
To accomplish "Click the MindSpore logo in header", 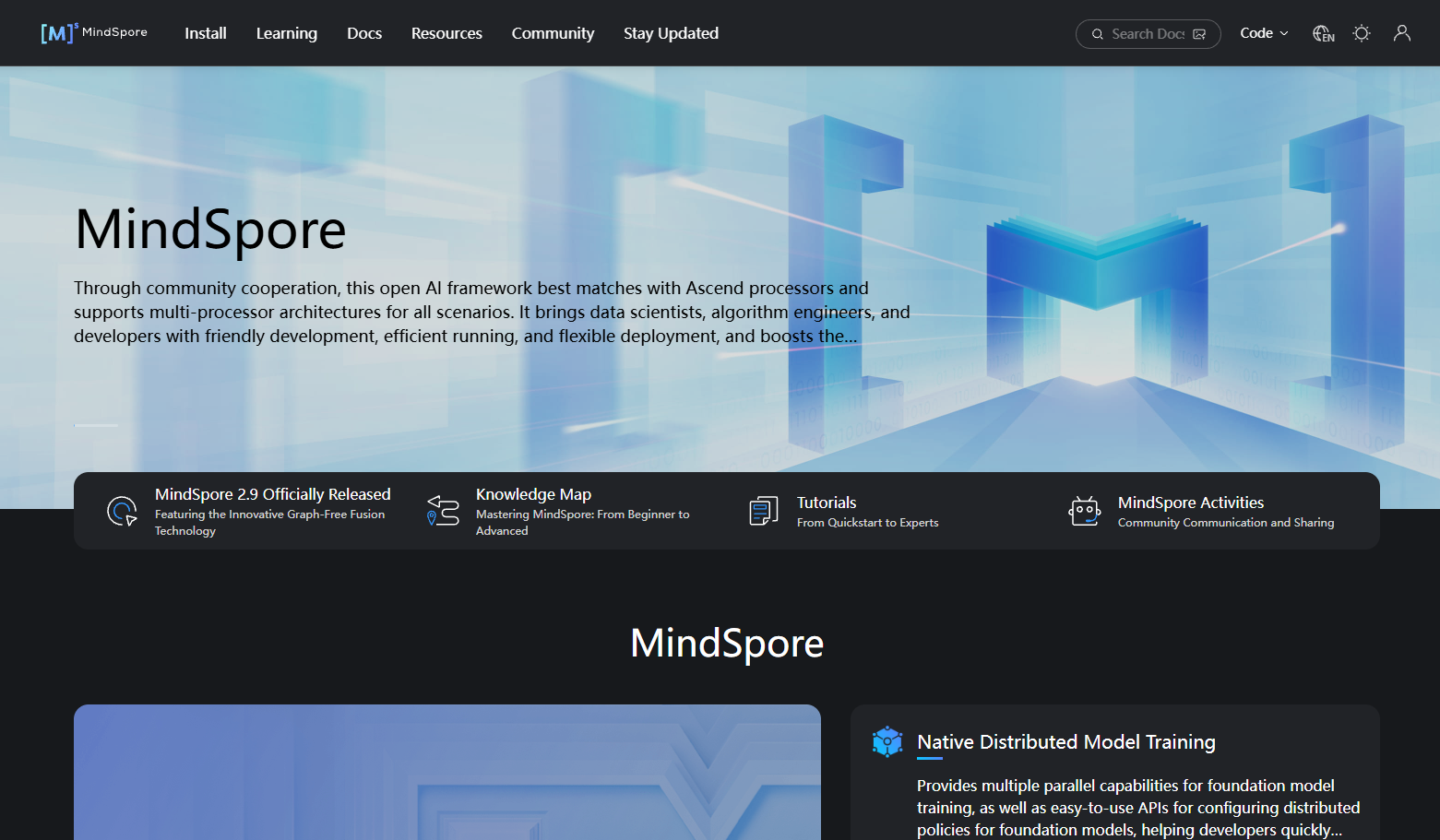I will (94, 33).
